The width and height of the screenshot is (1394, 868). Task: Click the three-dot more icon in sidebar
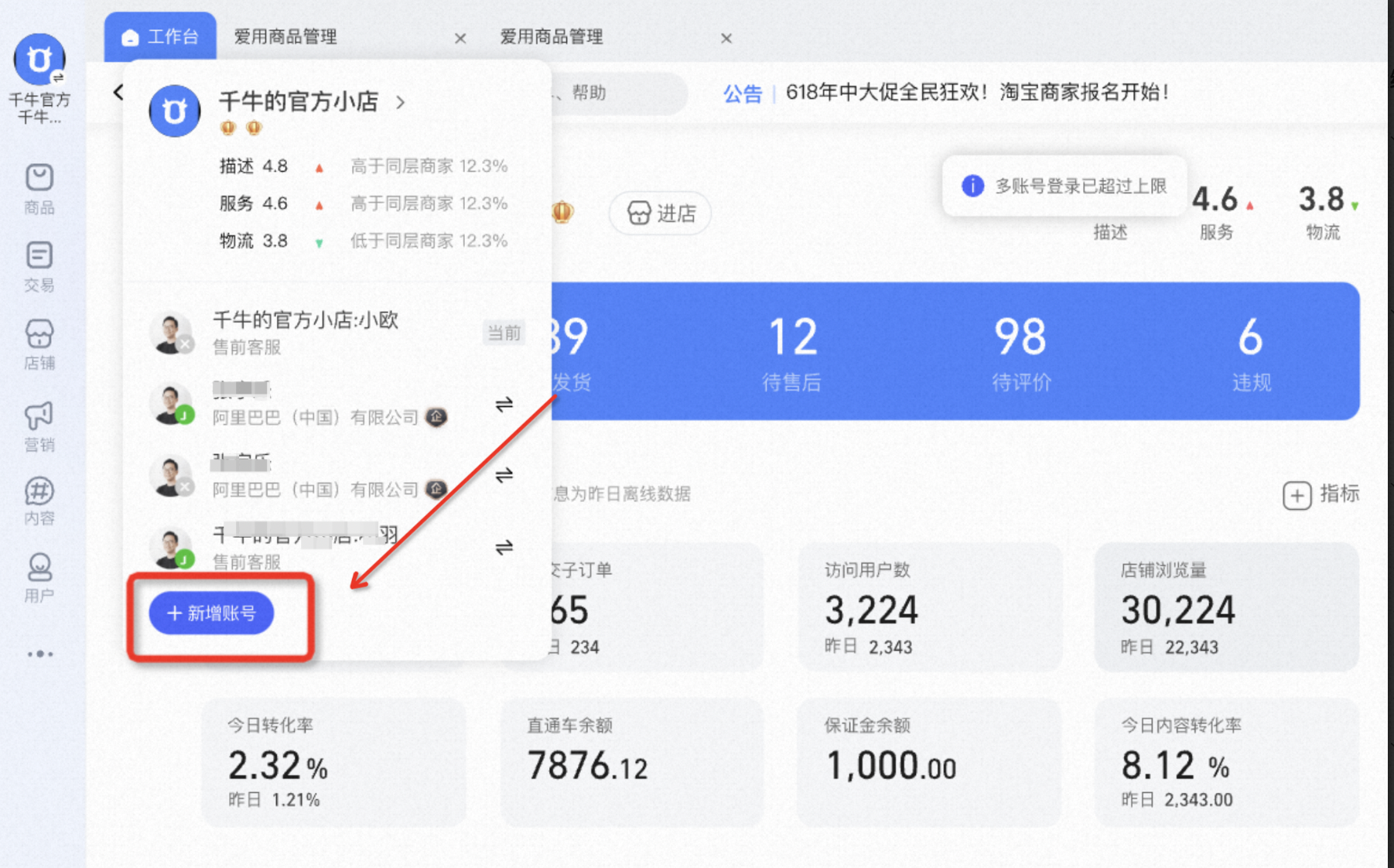[40, 654]
